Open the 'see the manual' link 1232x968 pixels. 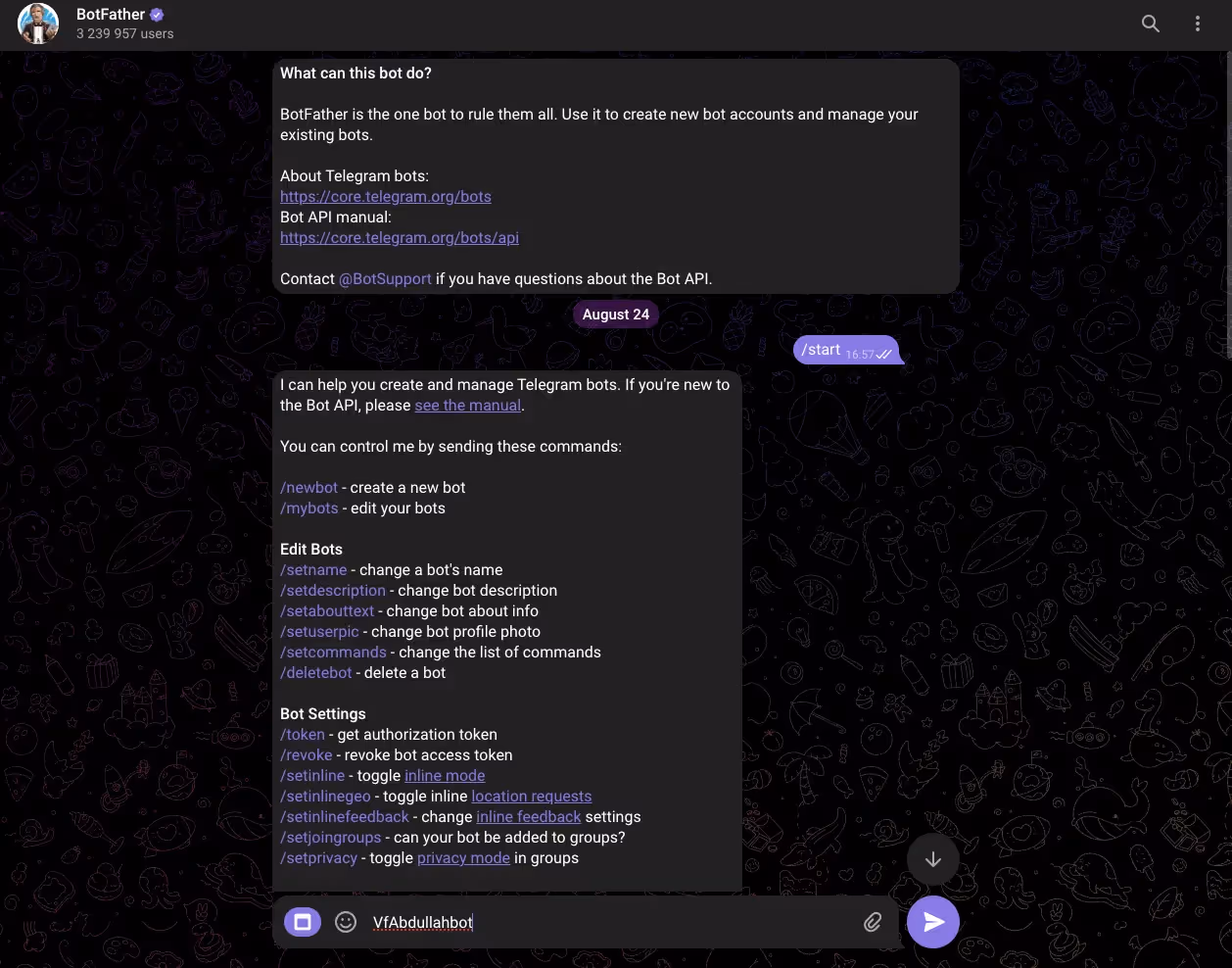pyautogui.click(x=467, y=406)
